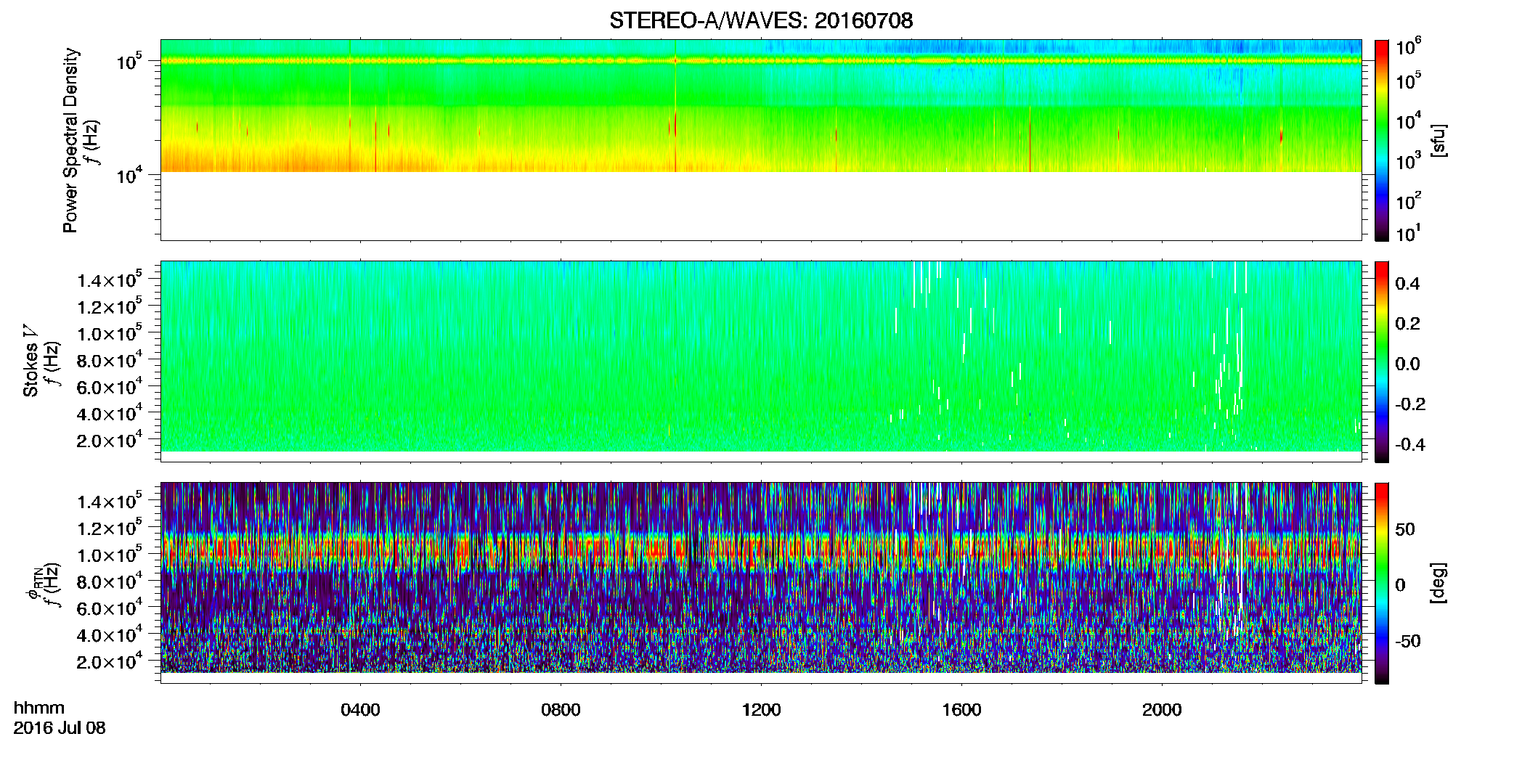Click the -50 tick on degrees color bar
The width and height of the screenshot is (1522, 784).
(1408, 641)
